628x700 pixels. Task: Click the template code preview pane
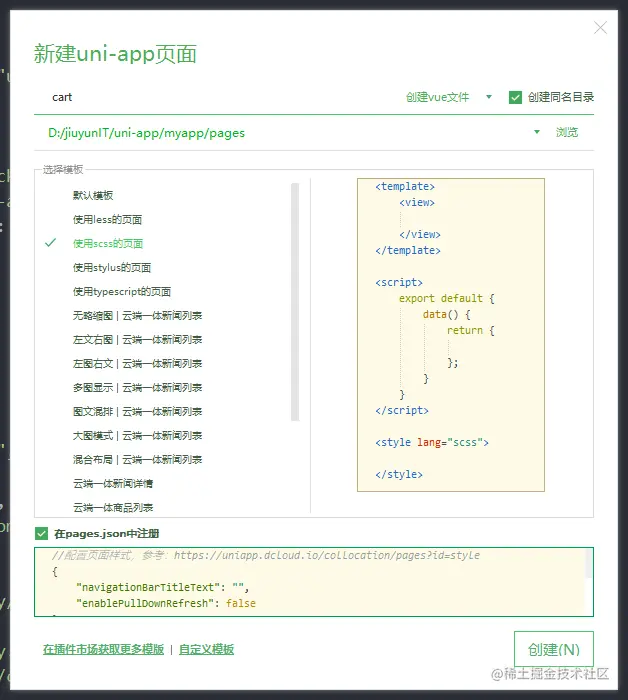pos(451,335)
